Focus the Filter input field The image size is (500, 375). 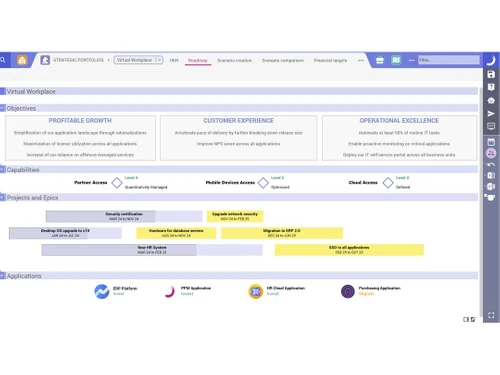(x=449, y=60)
